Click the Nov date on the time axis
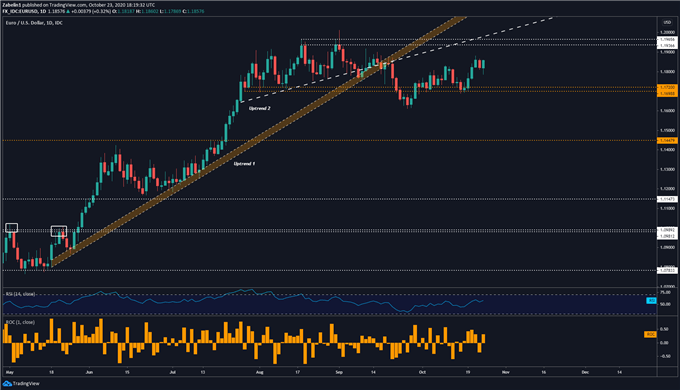Screen dimensions: 680x390 coord(506,372)
